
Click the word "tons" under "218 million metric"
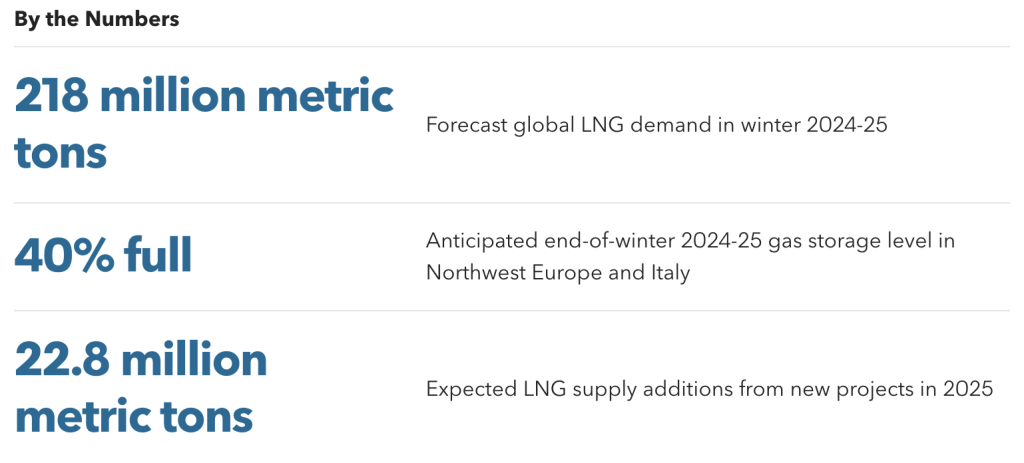coord(61,153)
